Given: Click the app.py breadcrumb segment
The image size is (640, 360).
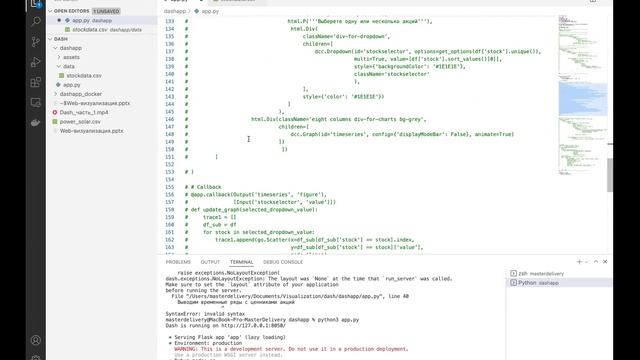Looking at the screenshot, I should (210, 11).
